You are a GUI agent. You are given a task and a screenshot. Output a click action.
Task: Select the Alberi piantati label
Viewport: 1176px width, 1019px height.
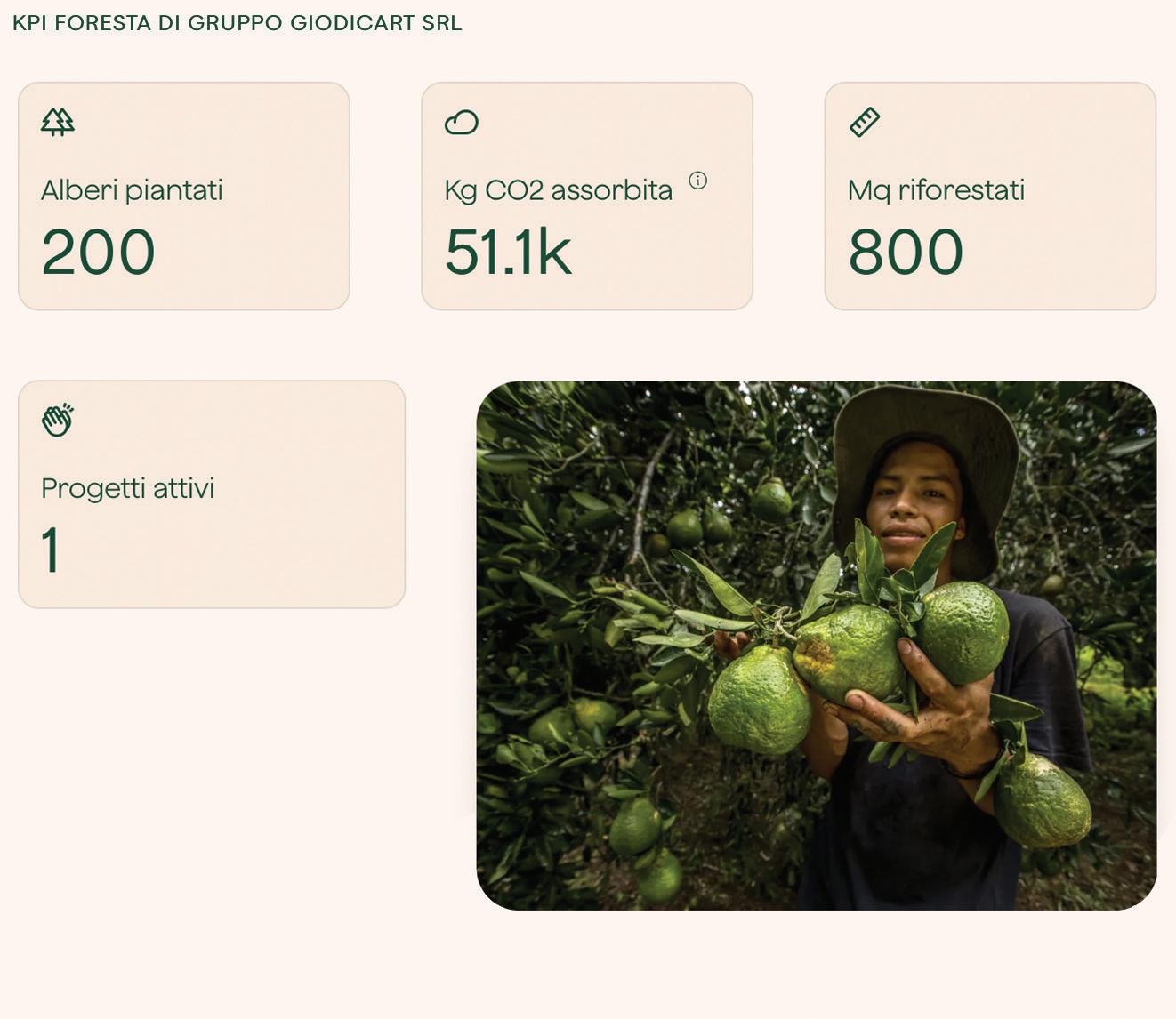132,190
